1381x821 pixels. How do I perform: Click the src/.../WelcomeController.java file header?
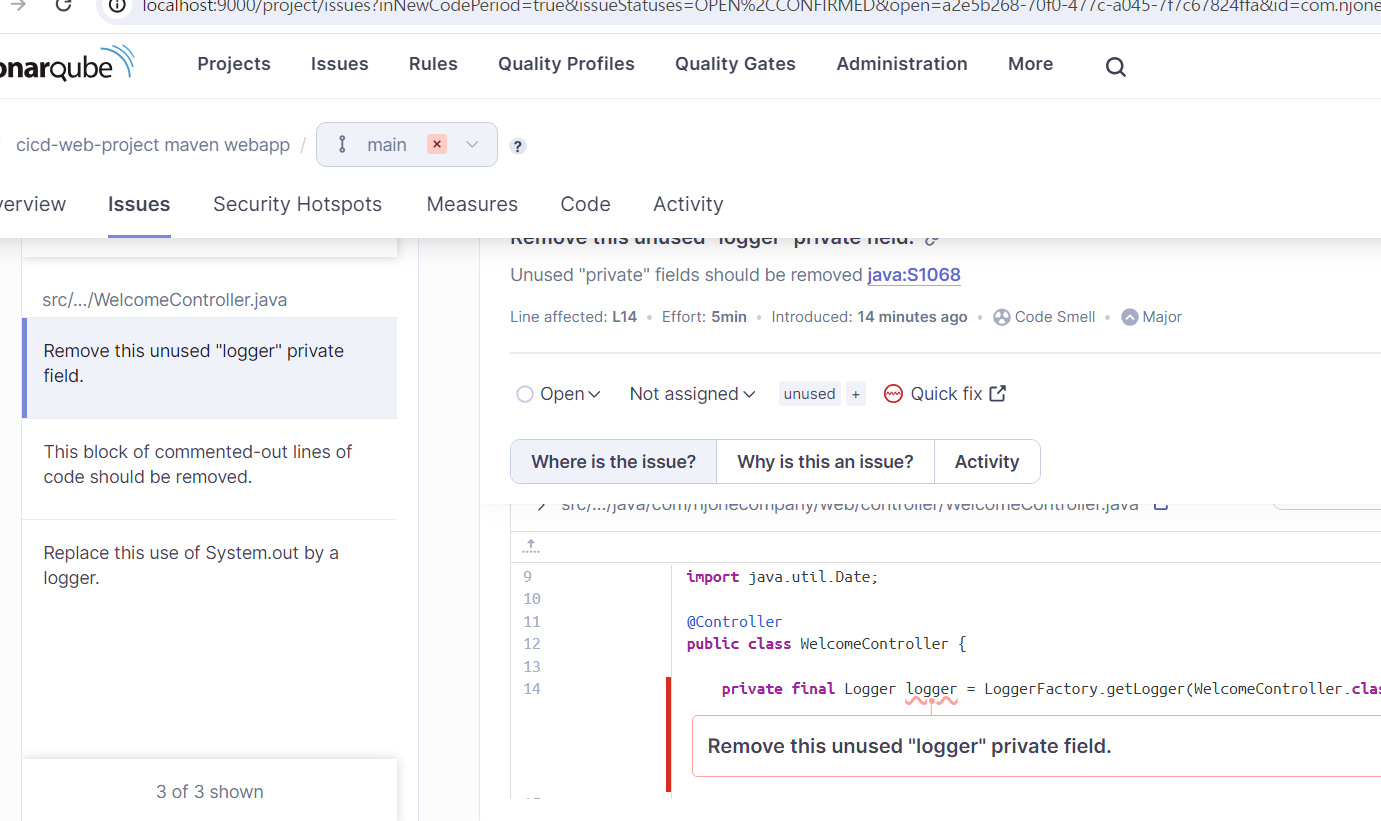point(165,300)
